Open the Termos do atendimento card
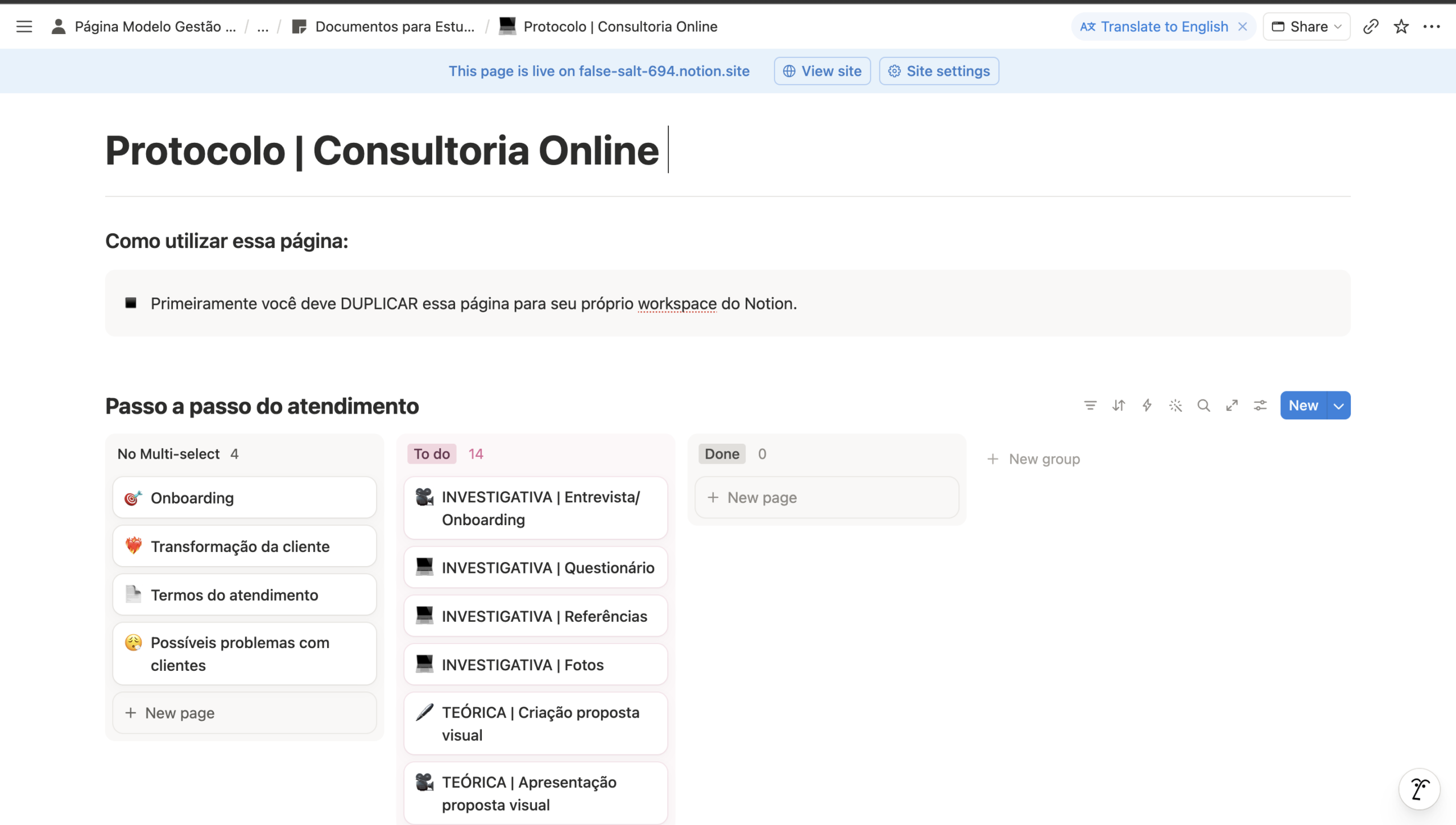This screenshot has height=825, width=1456. tap(245, 595)
